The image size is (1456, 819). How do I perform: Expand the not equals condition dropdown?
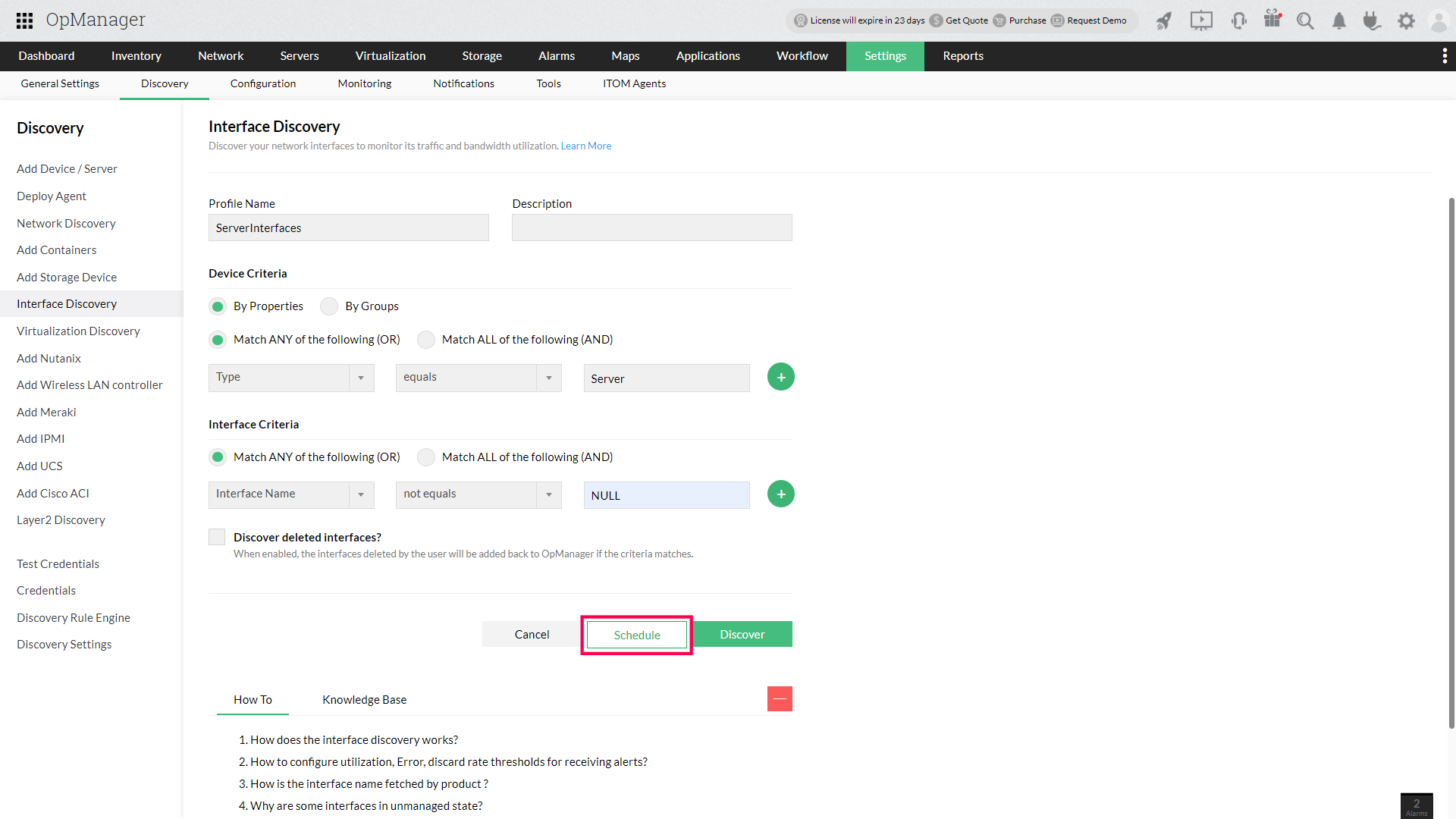tap(479, 494)
